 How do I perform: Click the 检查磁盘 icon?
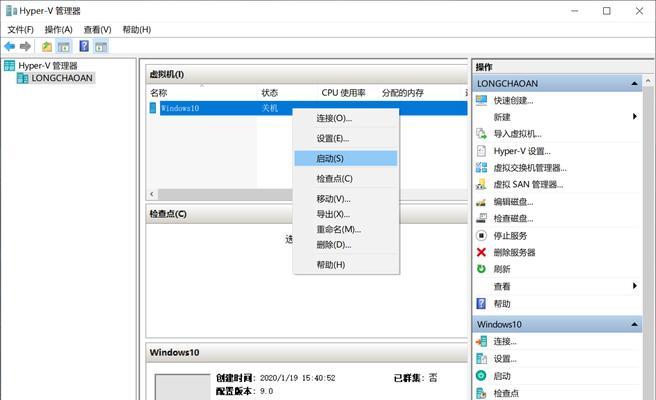pyautogui.click(x=482, y=218)
